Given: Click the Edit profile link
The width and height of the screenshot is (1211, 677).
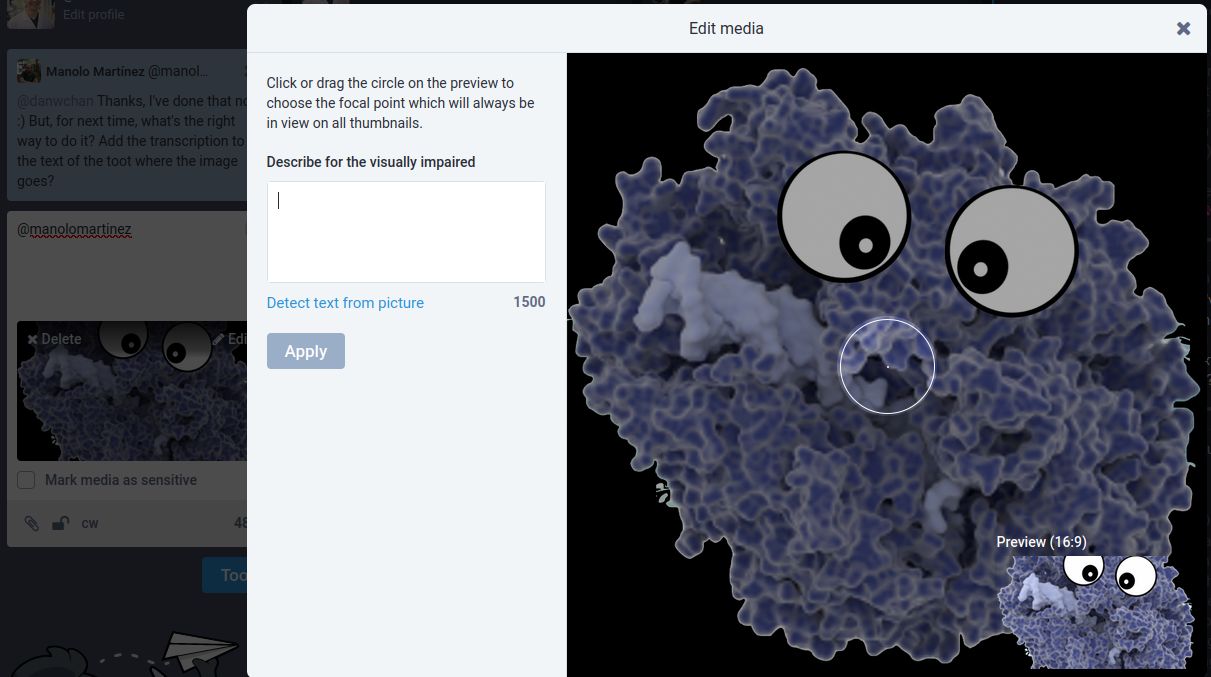Looking at the screenshot, I should pyautogui.click(x=94, y=15).
